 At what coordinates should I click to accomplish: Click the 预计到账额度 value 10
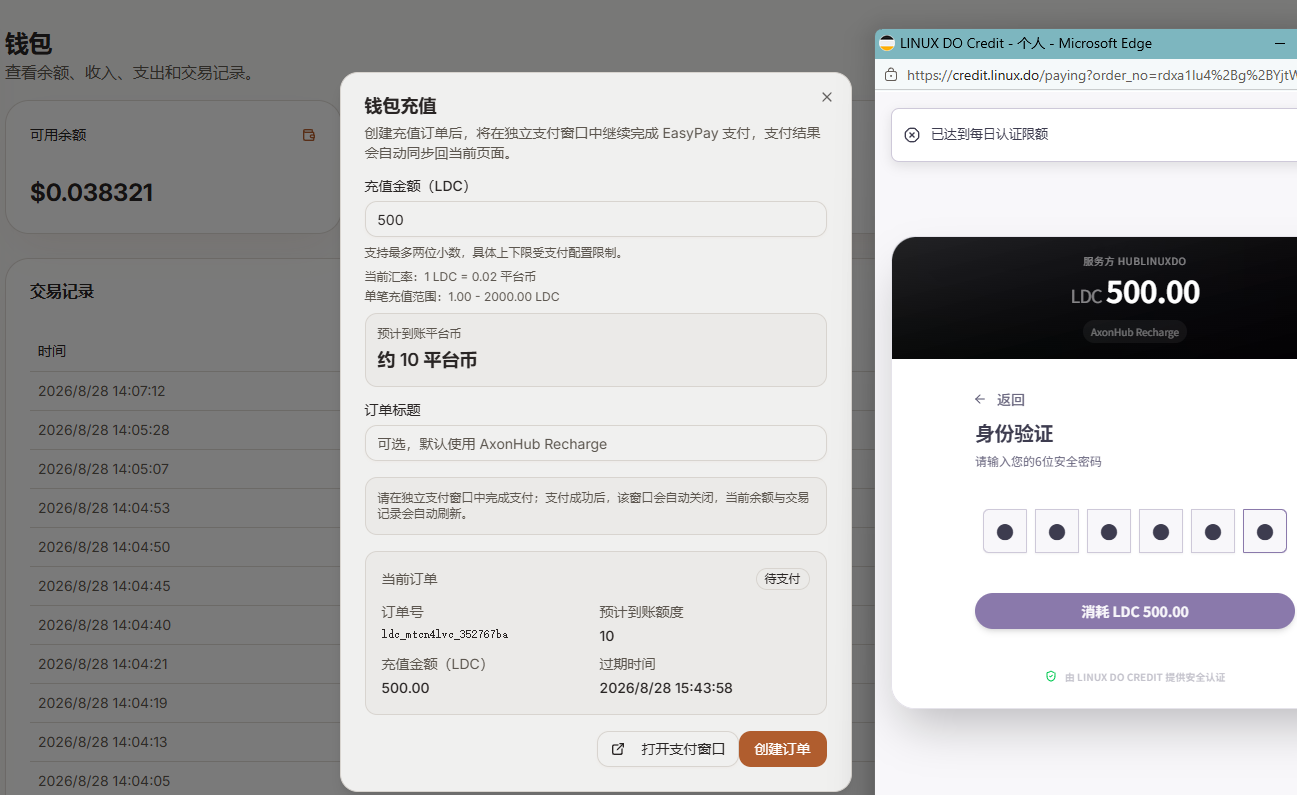(x=607, y=636)
